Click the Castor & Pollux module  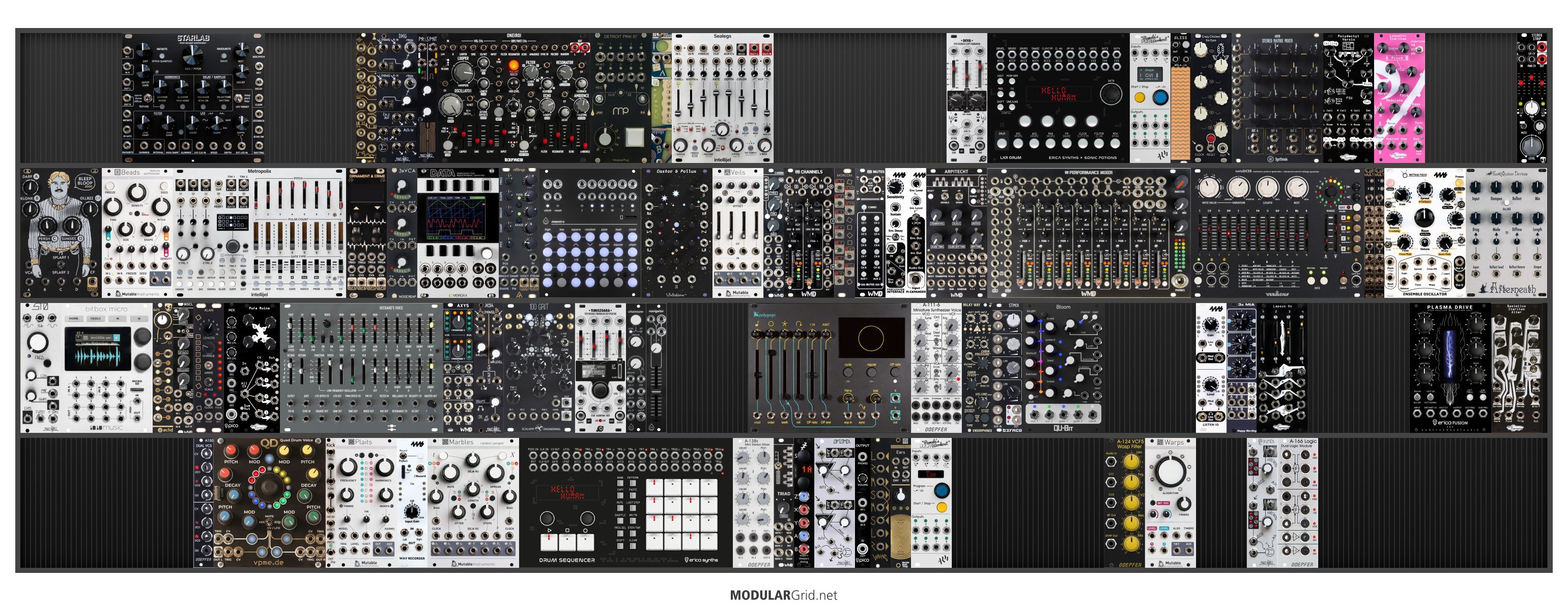tap(677, 233)
